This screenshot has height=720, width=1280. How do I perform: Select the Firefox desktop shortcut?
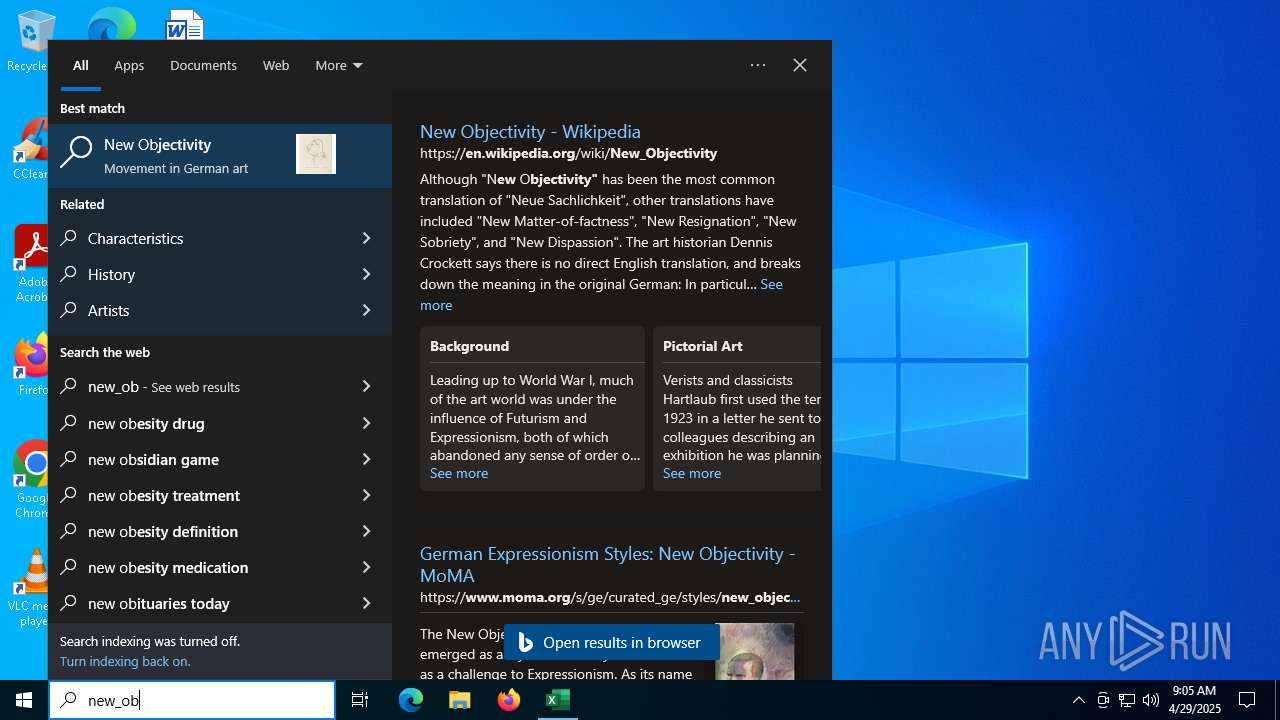(x=32, y=366)
